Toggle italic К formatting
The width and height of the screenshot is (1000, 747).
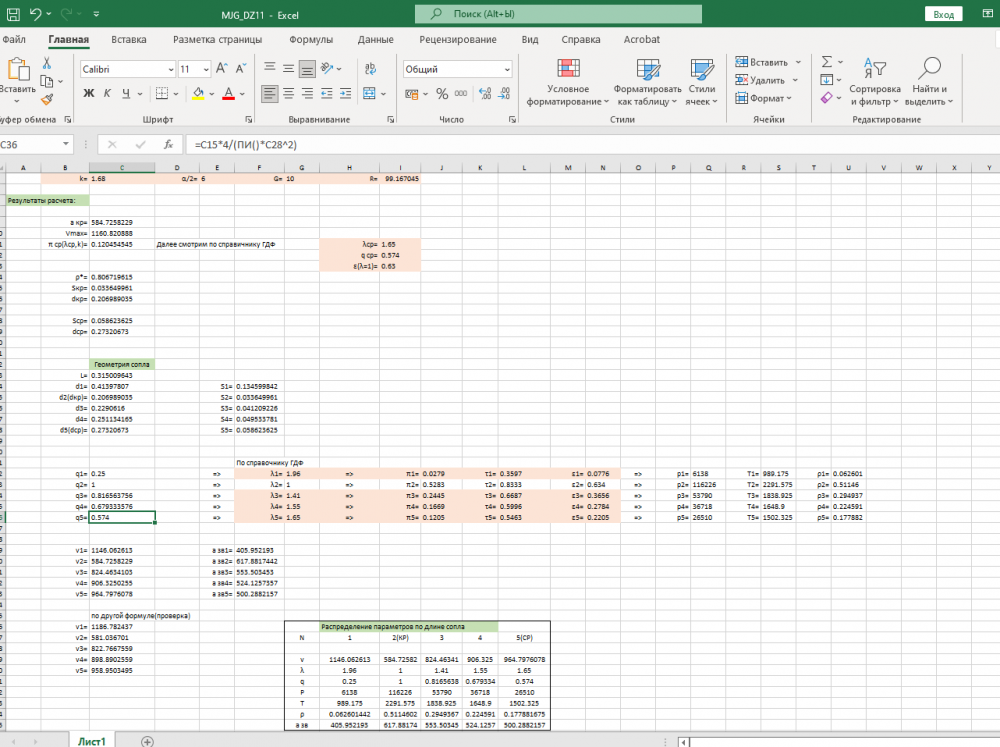[107, 93]
